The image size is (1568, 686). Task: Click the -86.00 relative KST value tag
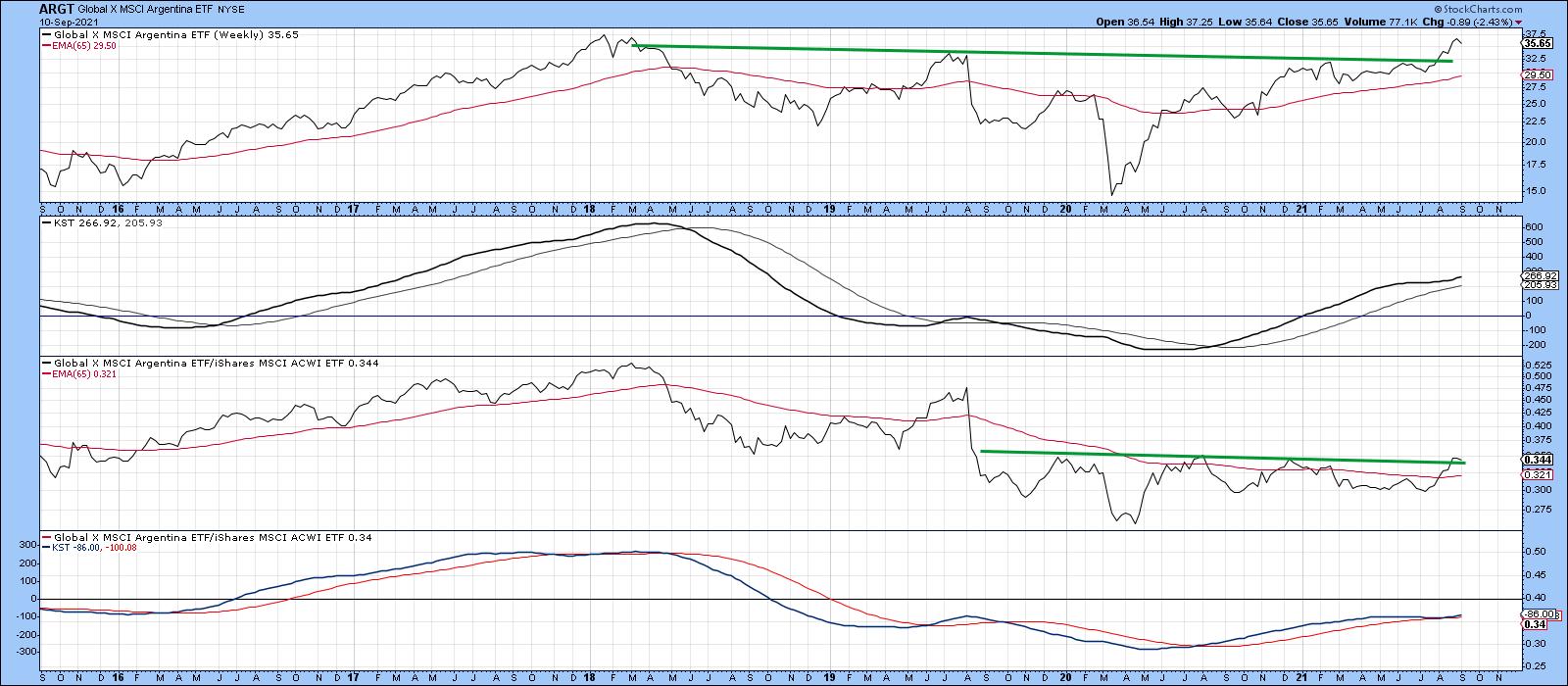pyautogui.click(x=1535, y=614)
